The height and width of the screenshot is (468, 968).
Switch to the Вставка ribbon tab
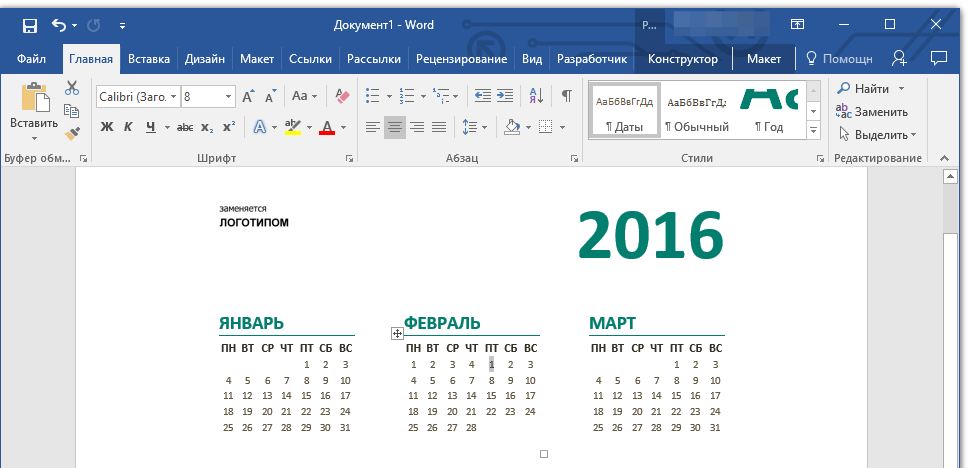click(148, 59)
